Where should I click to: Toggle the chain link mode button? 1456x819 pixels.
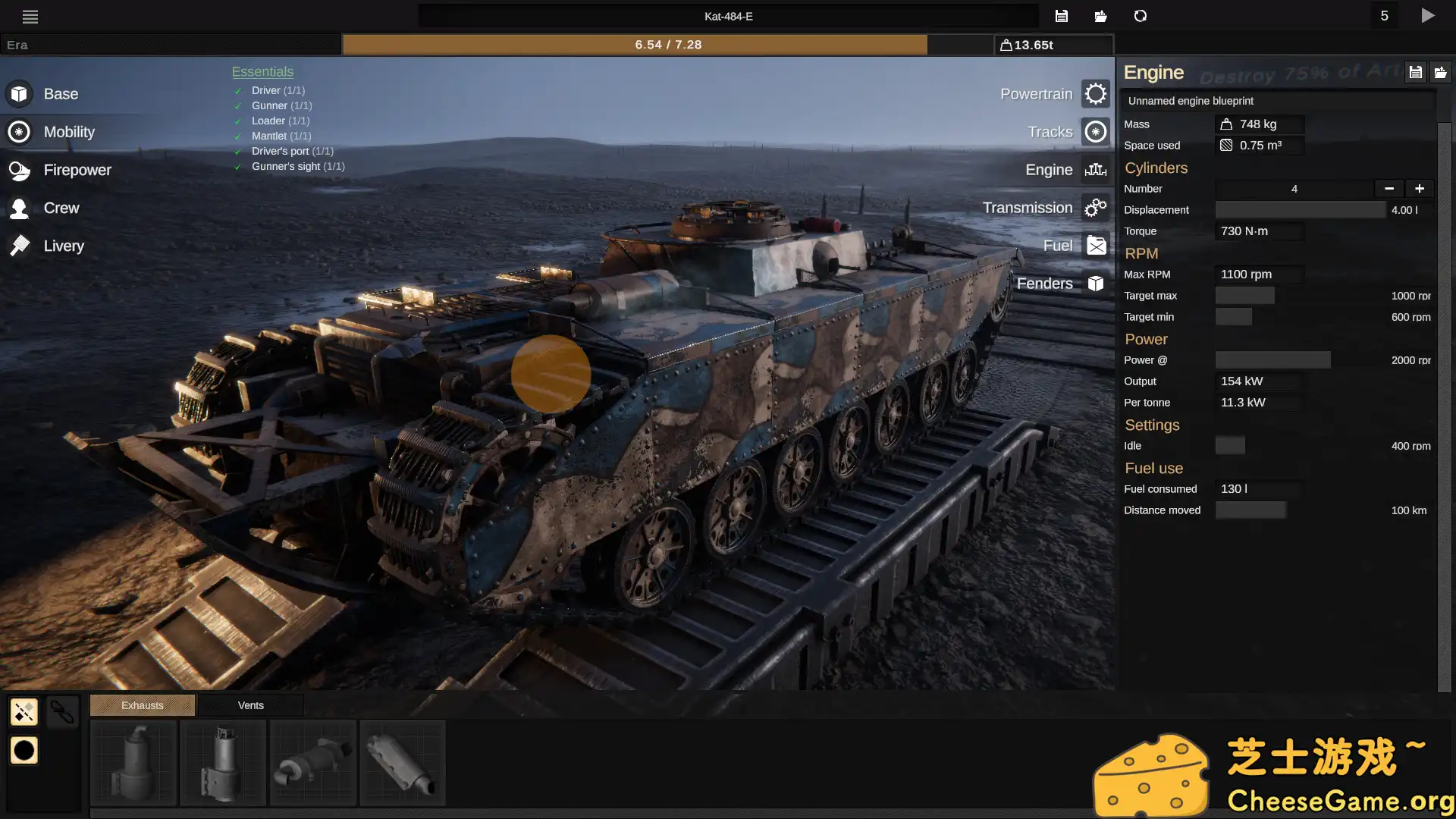(x=62, y=711)
